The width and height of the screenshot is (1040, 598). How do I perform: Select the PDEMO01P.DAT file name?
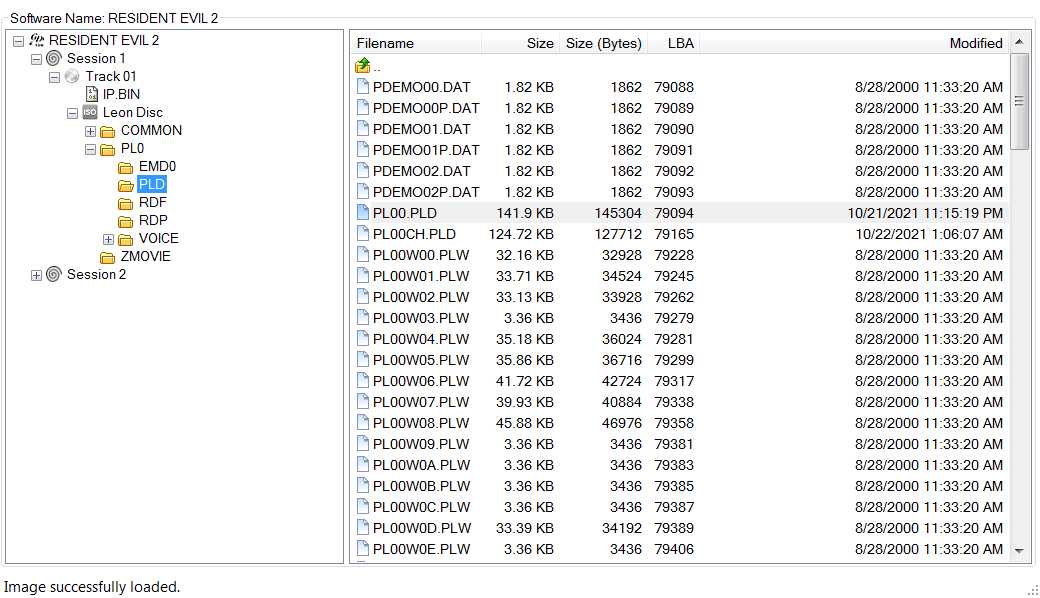click(426, 150)
